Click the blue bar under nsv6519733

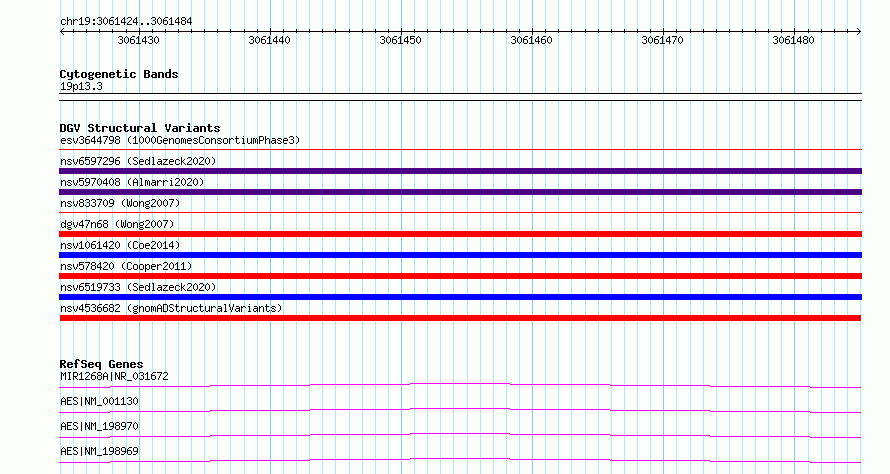(460, 297)
